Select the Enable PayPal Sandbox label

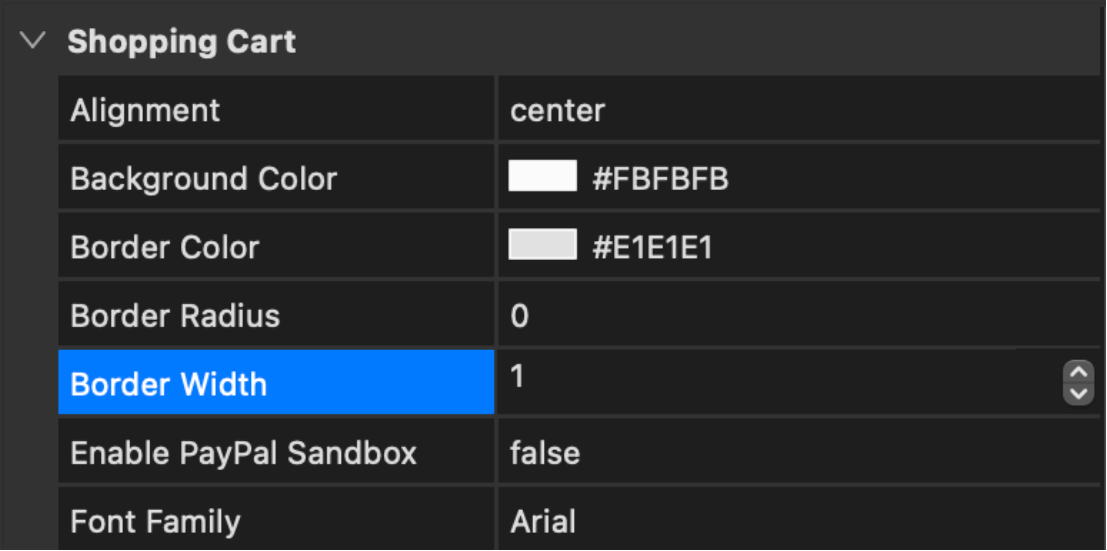[x=243, y=453]
